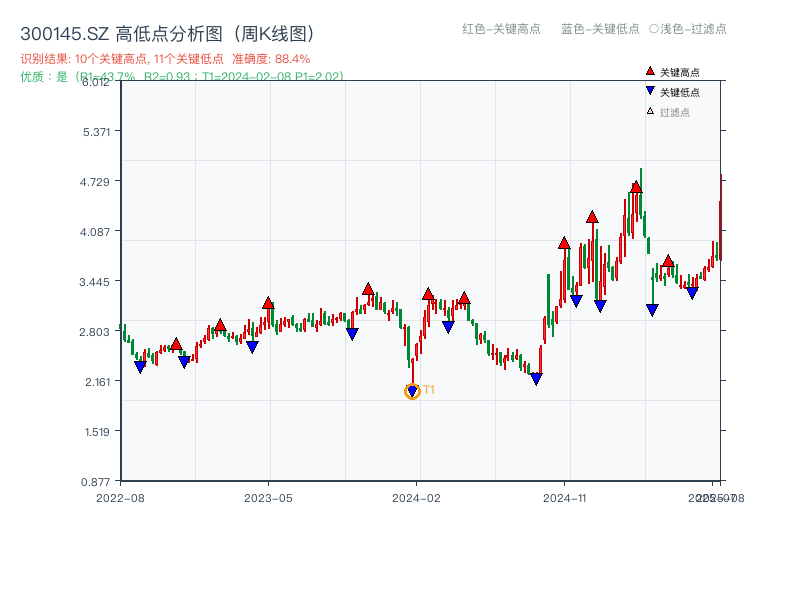
Task: Select the red high marker right after T1 rebound
Action: [x=428, y=294]
